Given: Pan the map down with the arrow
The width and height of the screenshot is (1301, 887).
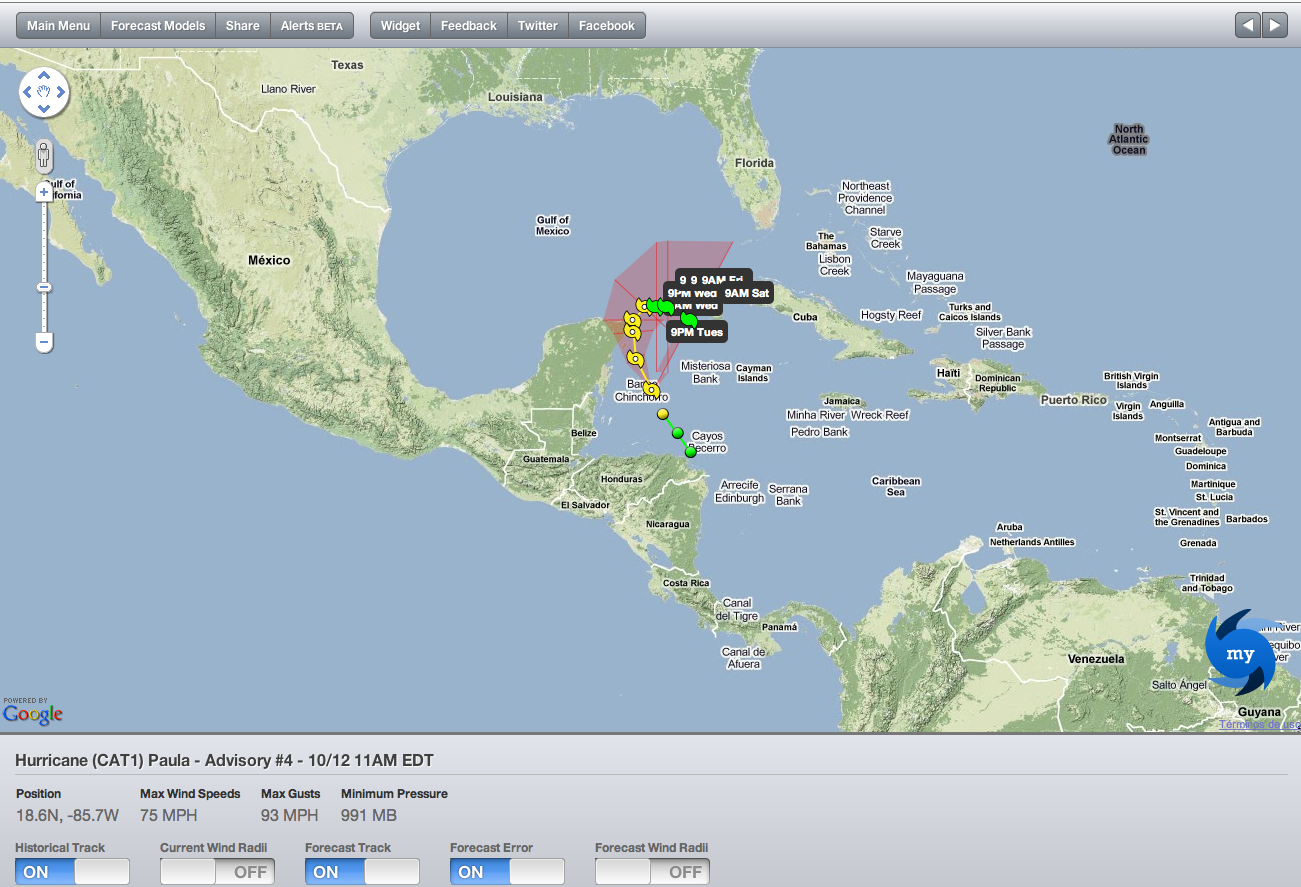Looking at the screenshot, I should pyautogui.click(x=44, y=109).
